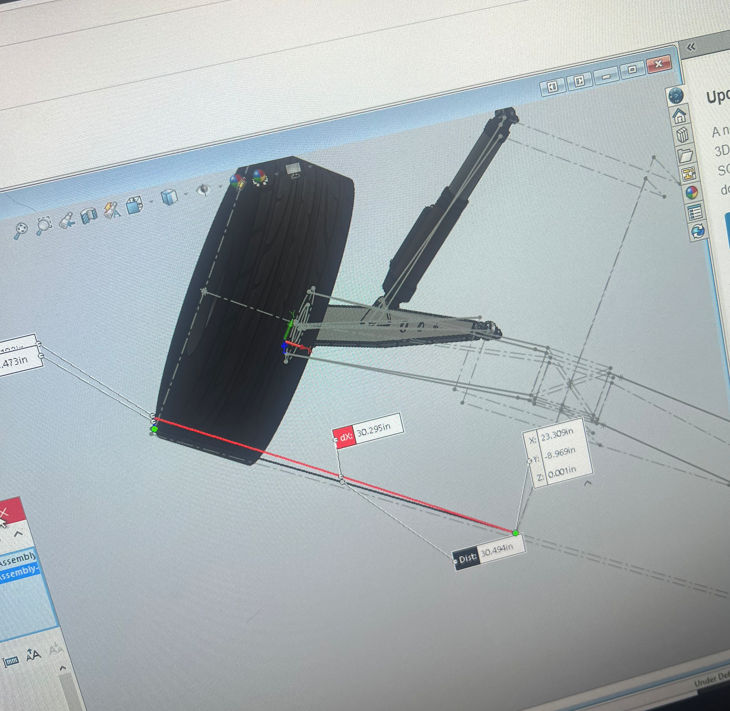
Task: Expand the Display Style dropdown arrow
Action: click(x=186, y=193)
